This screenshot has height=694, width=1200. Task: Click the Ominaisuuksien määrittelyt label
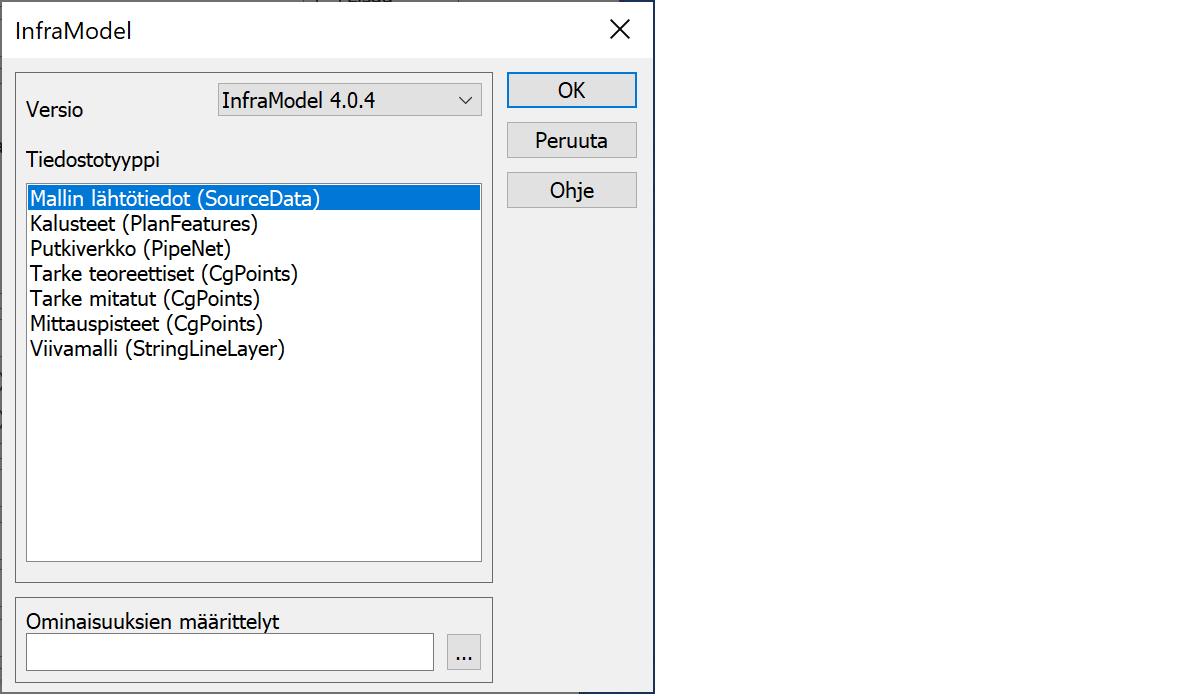click(x=153, y=621)
